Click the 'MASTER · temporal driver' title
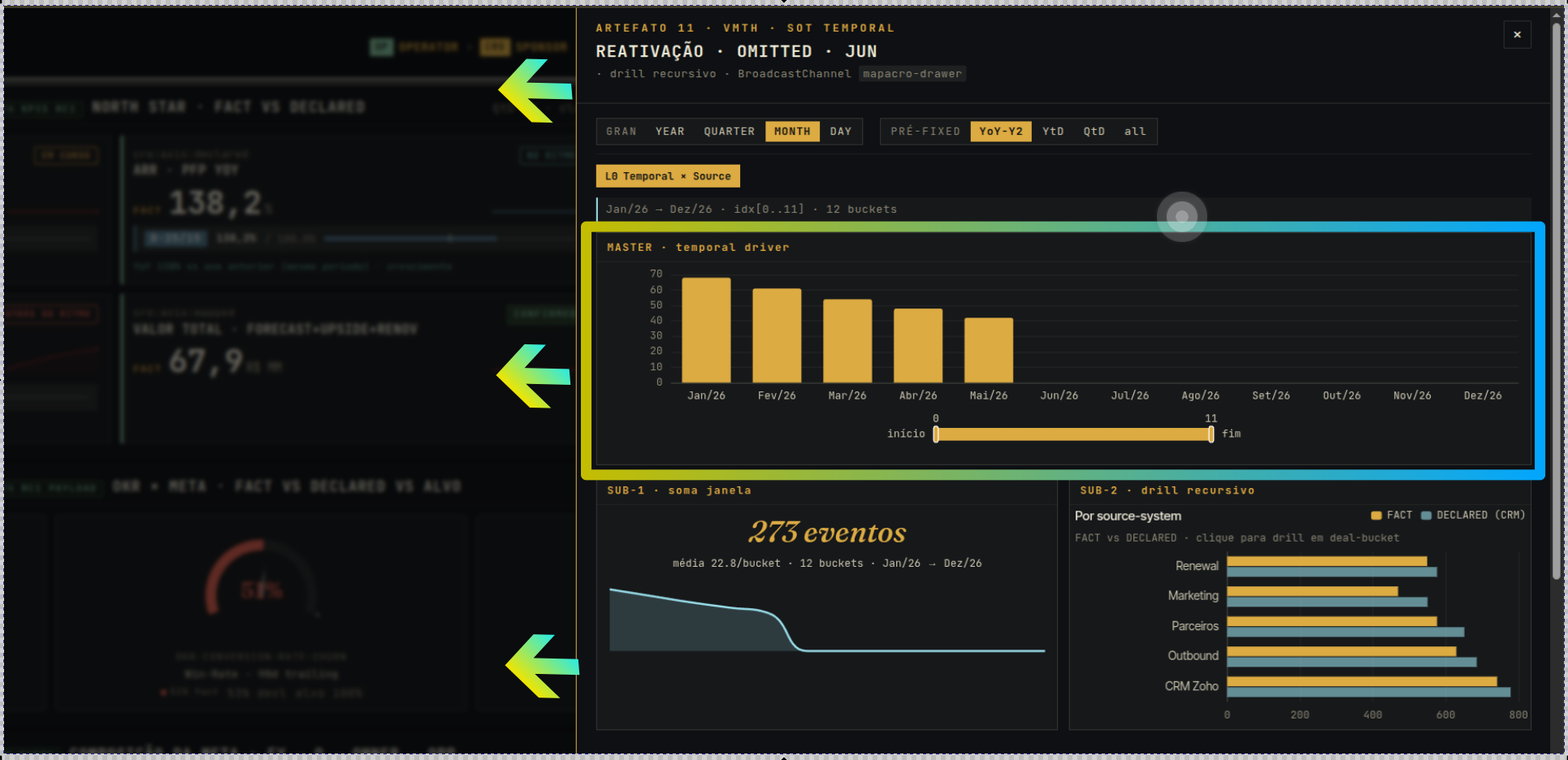 pyautogui.click(x=698, y=248)
